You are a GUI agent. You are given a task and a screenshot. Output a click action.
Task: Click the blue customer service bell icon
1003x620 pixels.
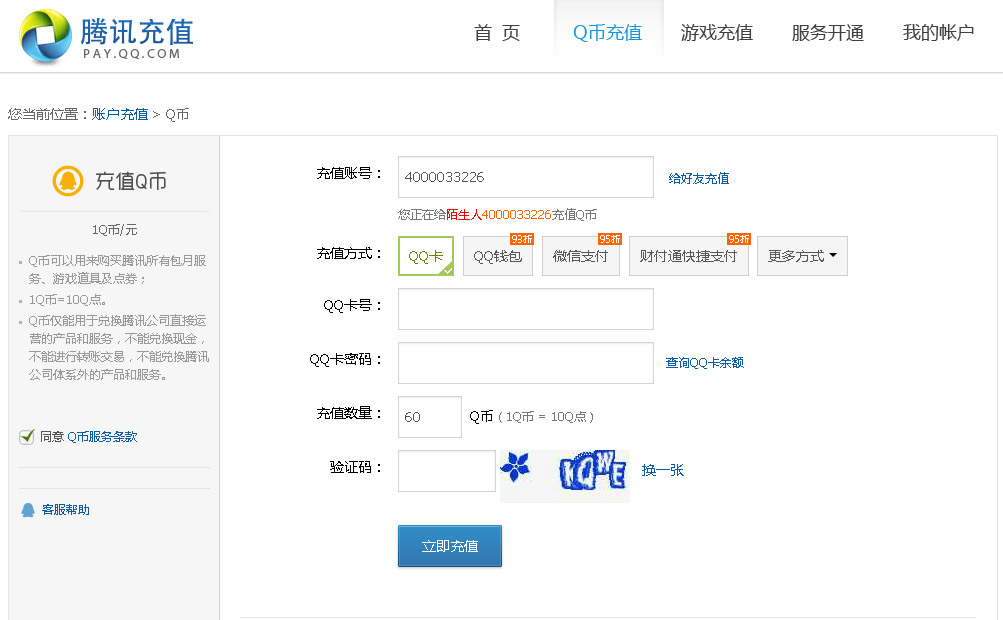pyautogui.click(x=28, y=510)
